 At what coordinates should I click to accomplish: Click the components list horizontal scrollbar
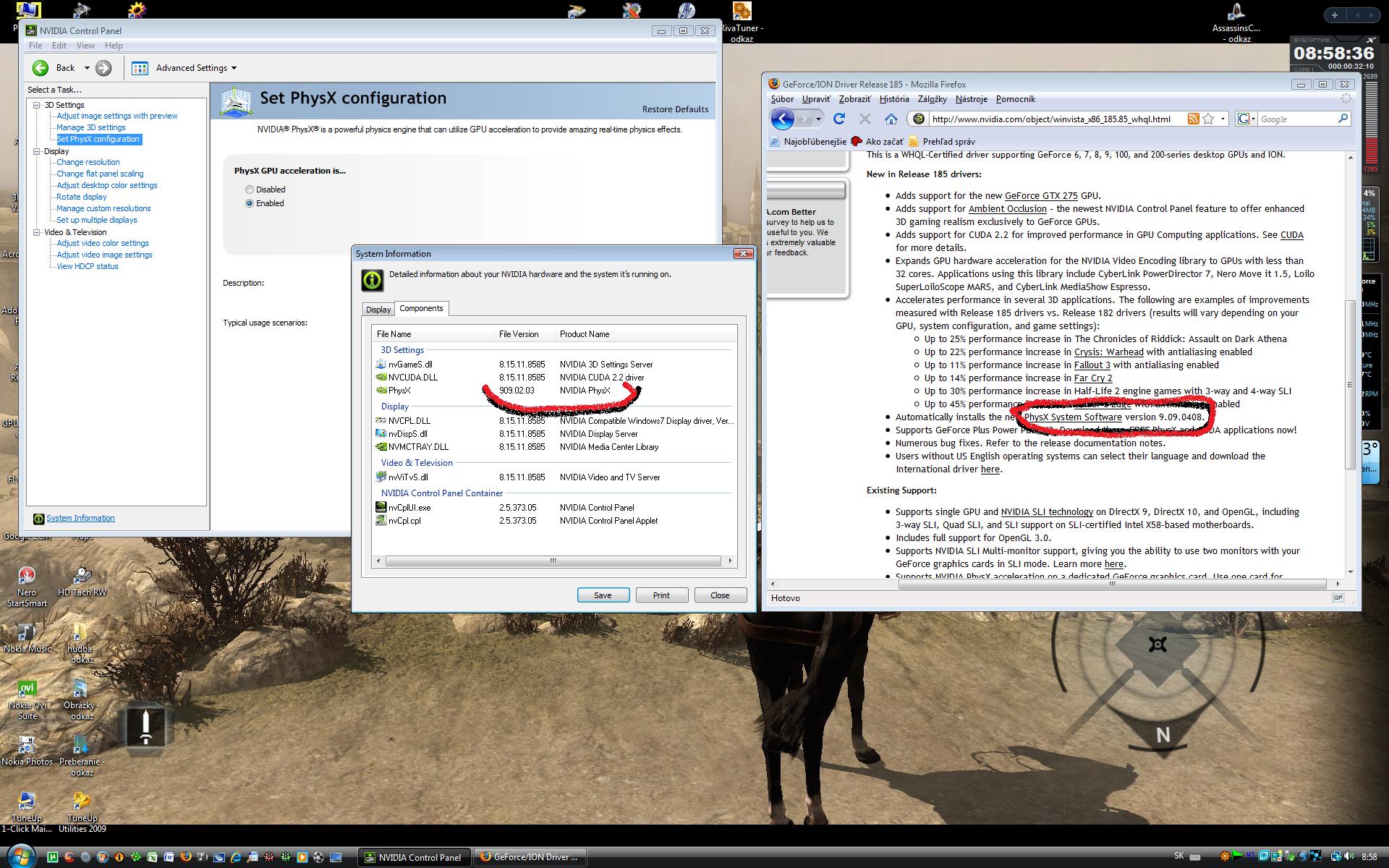point(553,561)
